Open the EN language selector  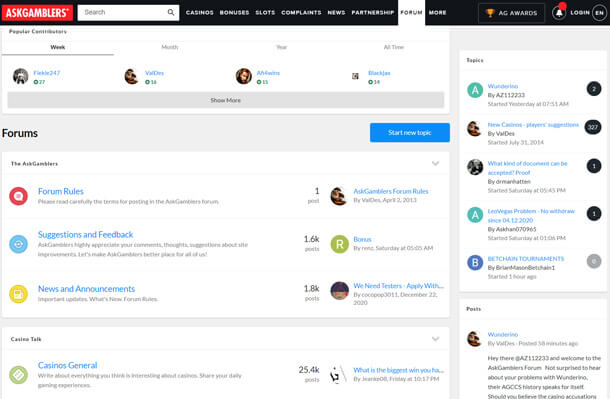[x=599, y=13]
